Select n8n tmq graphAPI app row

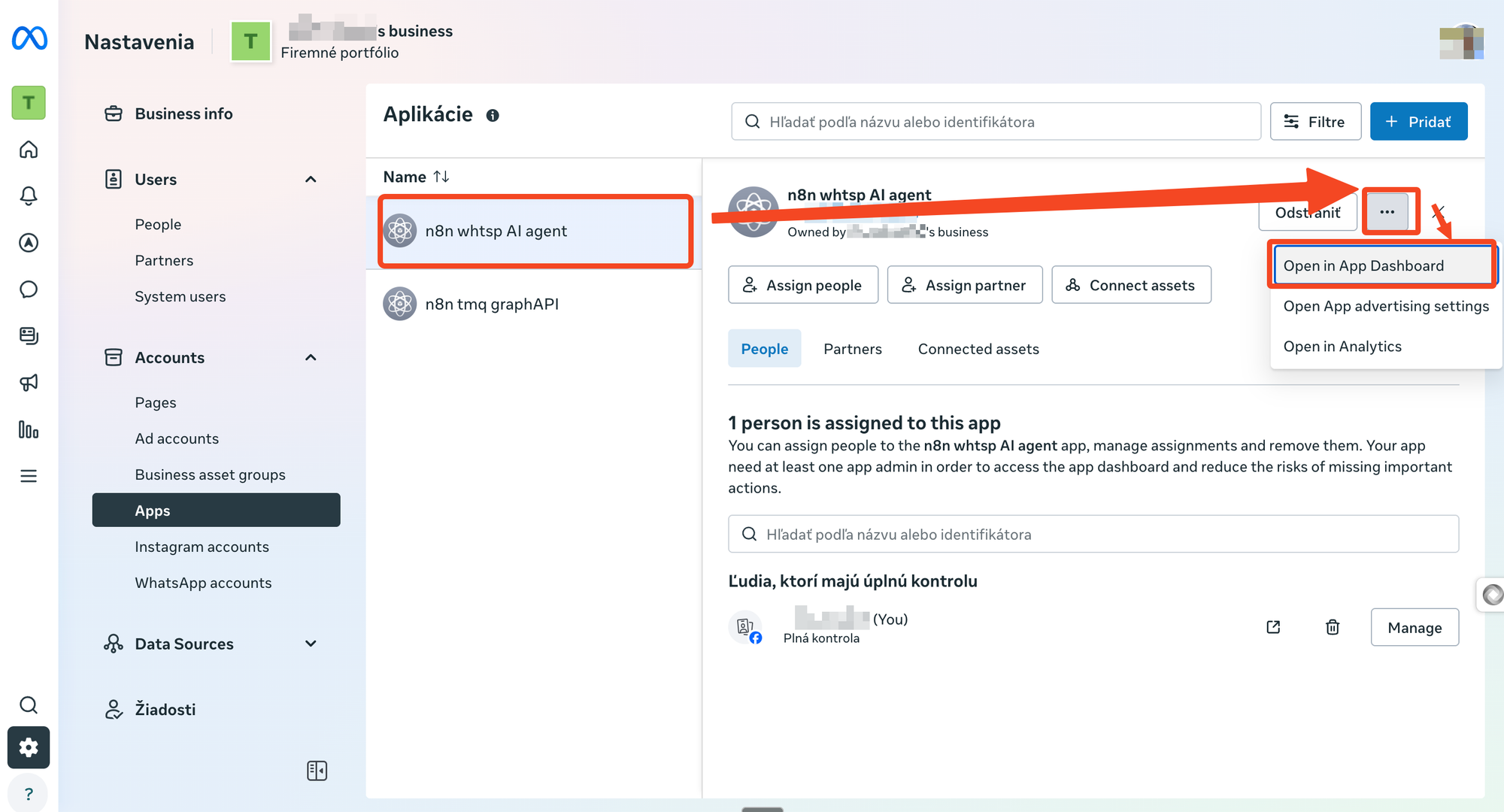[492, 304]
